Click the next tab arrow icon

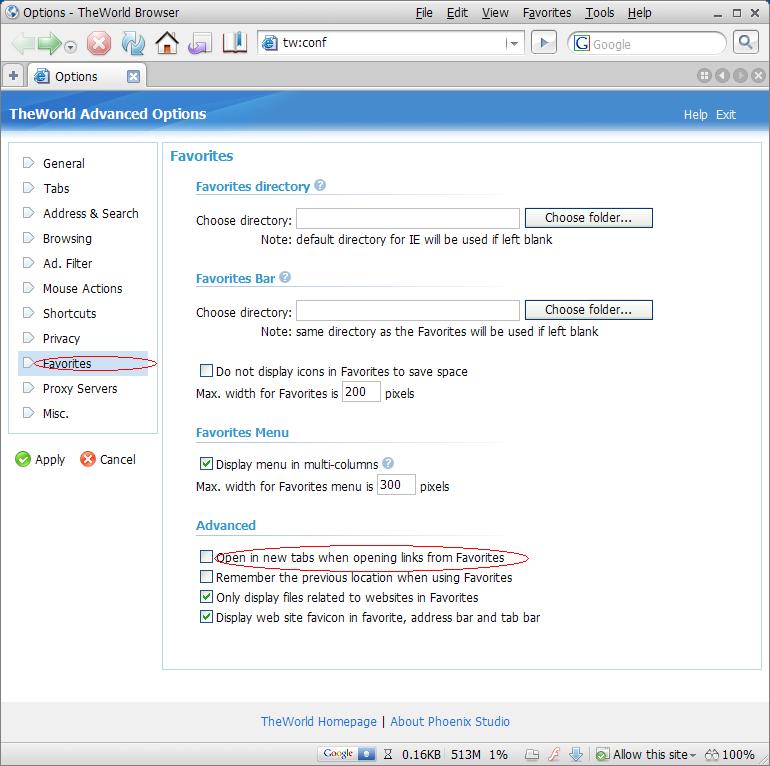point(740,76)
